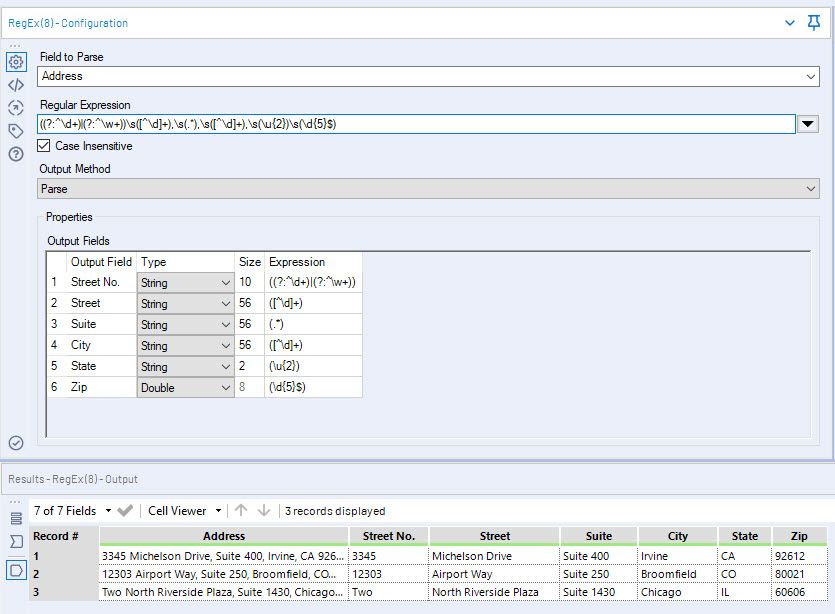Click the Help question mark icon

click(16, 154)
